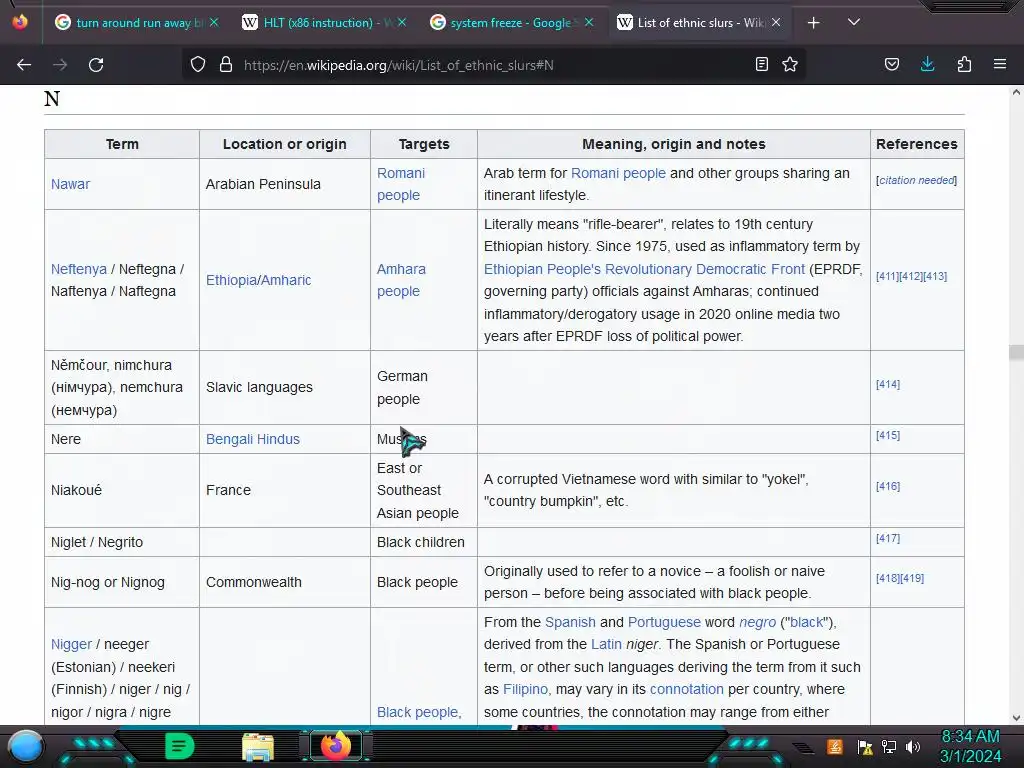The width and height of the screenshot is (1024, 768).
Task: Open the Neftenya link
Action: click(78, 269)
